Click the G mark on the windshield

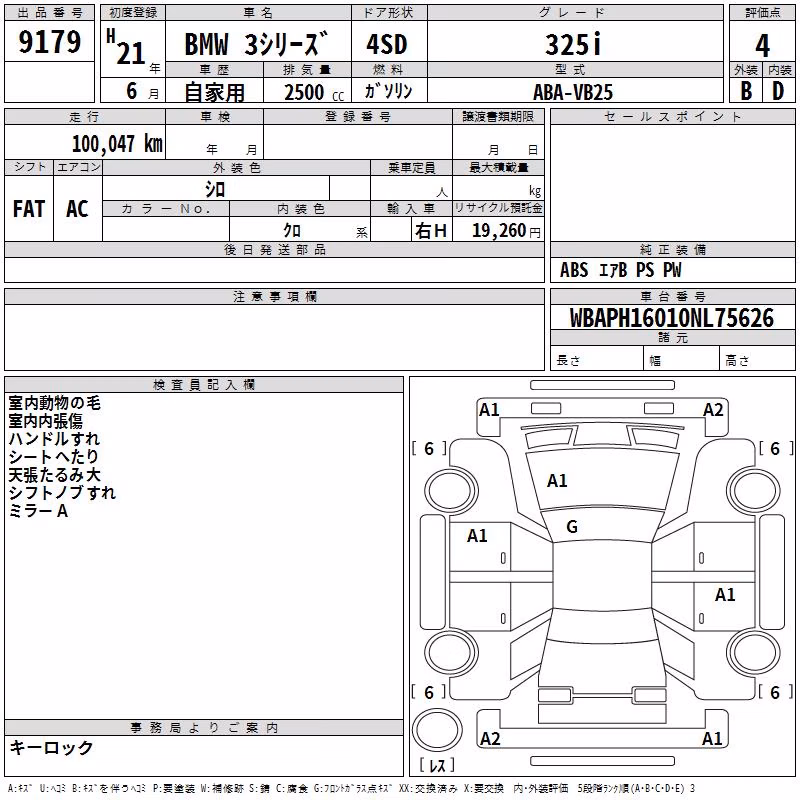pyautogui.click(x=572, y=527)
